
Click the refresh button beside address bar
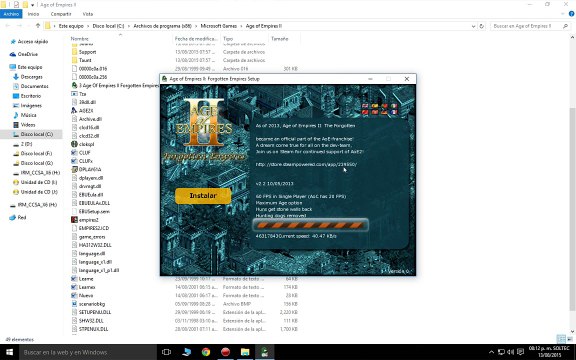[x=482, y=26]
